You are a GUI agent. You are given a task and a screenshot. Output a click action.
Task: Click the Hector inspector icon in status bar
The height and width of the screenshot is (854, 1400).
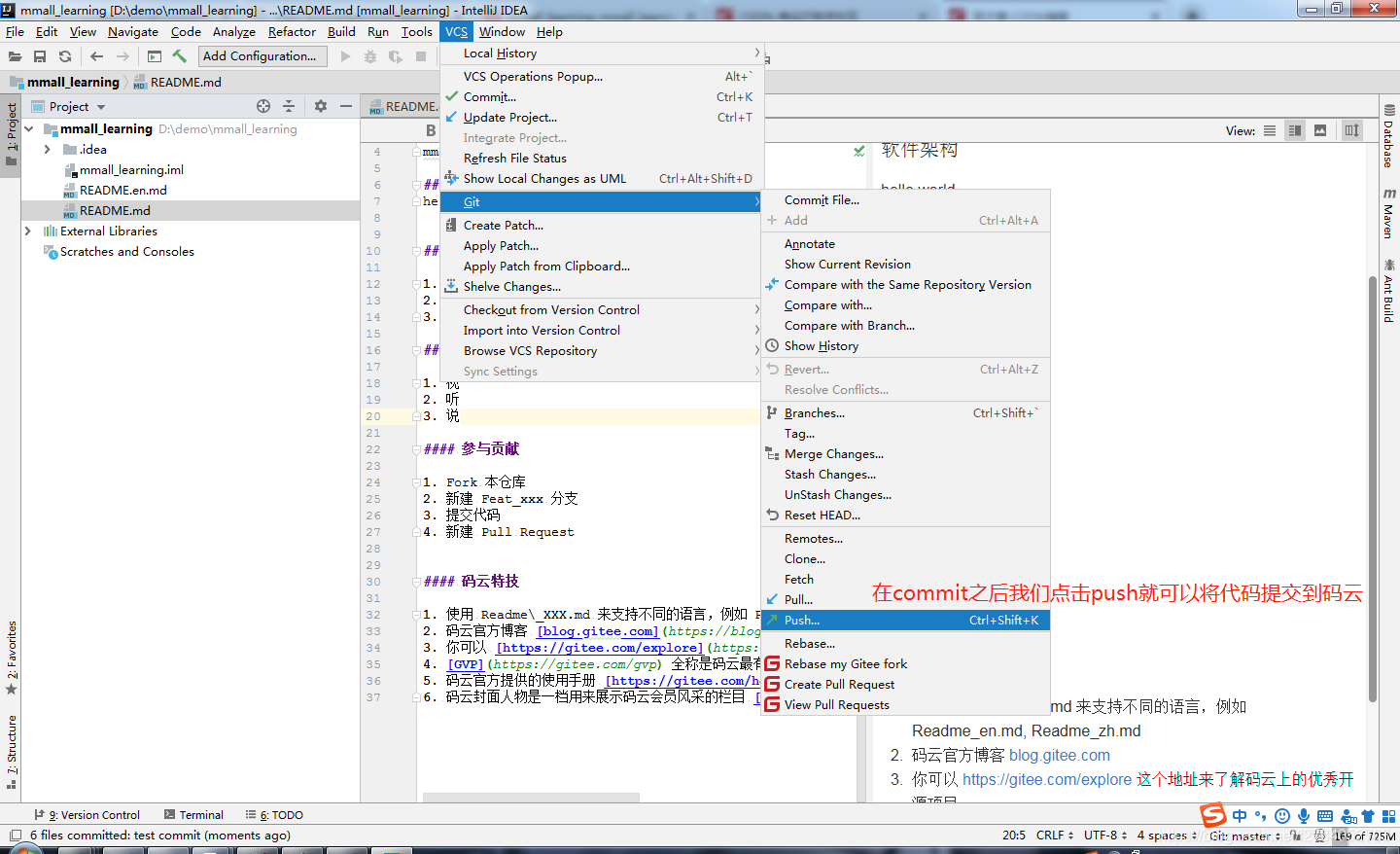pos(1320,836)
